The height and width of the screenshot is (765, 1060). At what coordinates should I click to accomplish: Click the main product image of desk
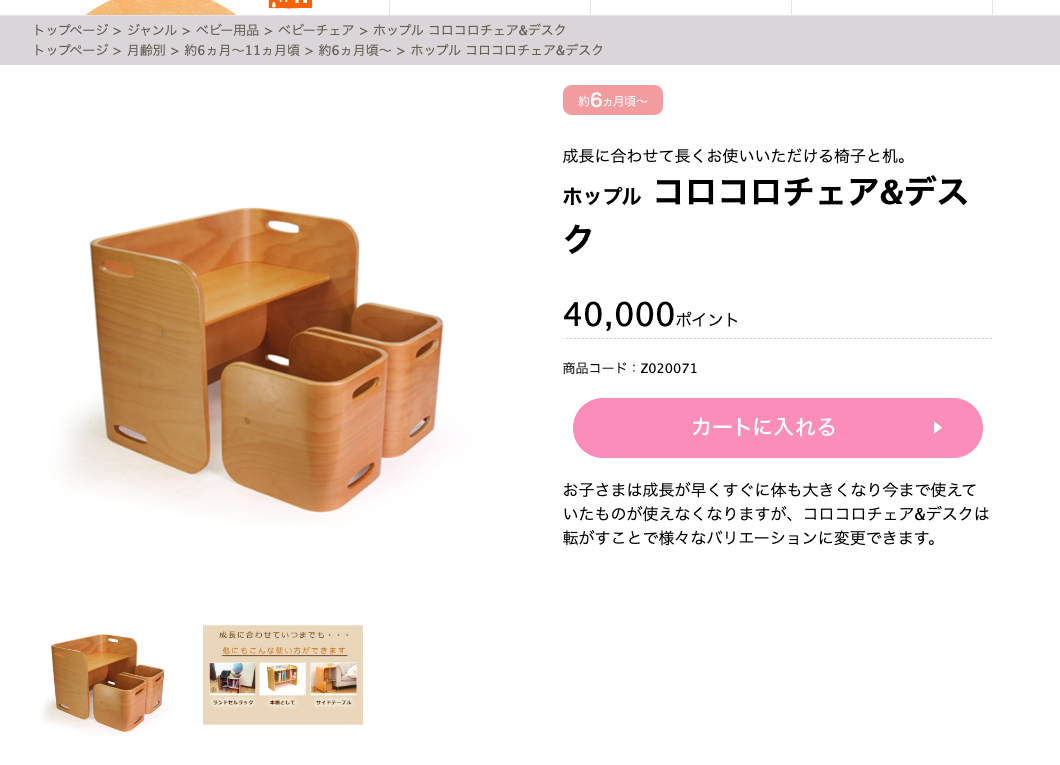266,358
